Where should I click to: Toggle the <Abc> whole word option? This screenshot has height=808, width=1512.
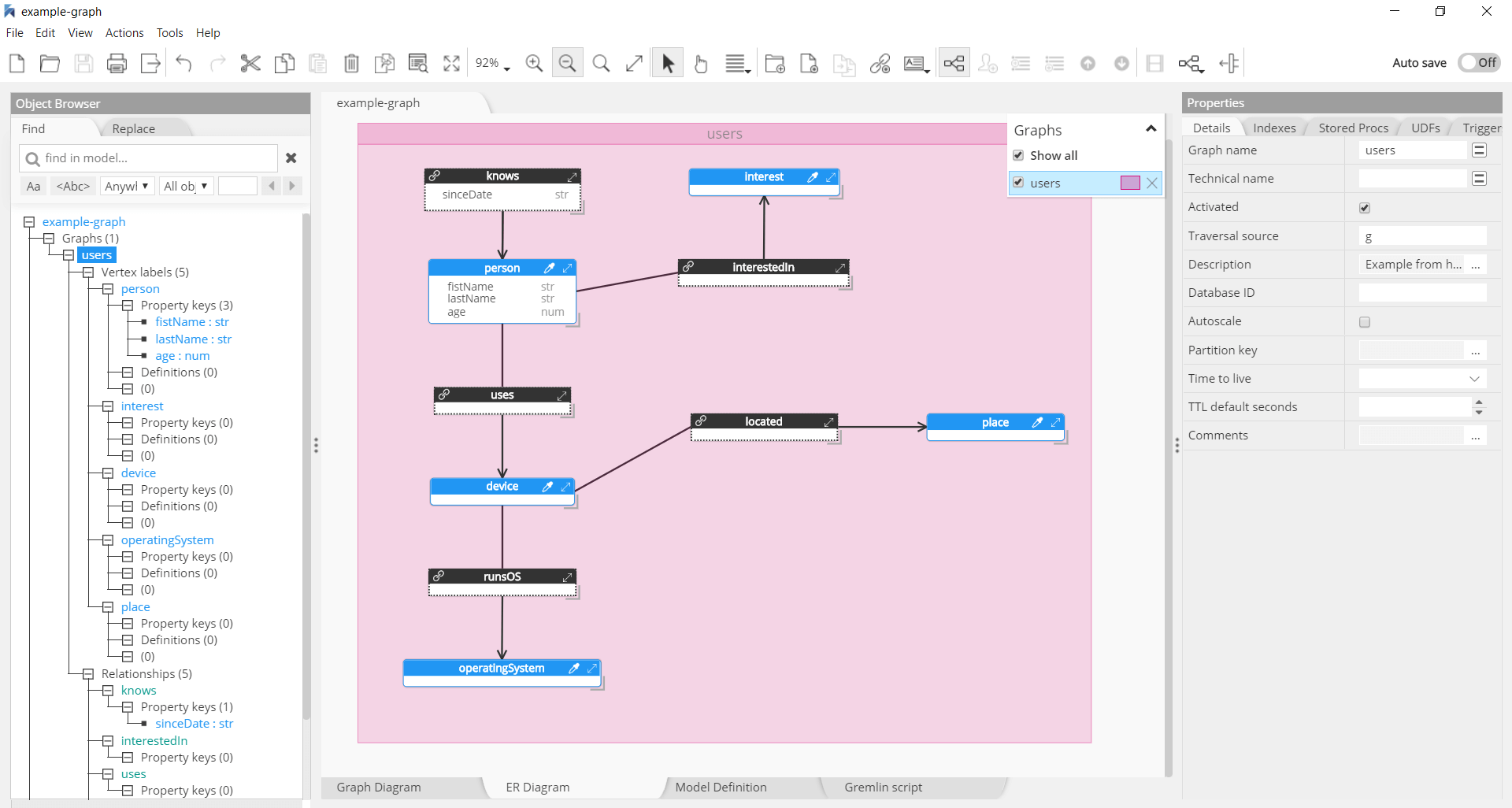coord(73,186)
